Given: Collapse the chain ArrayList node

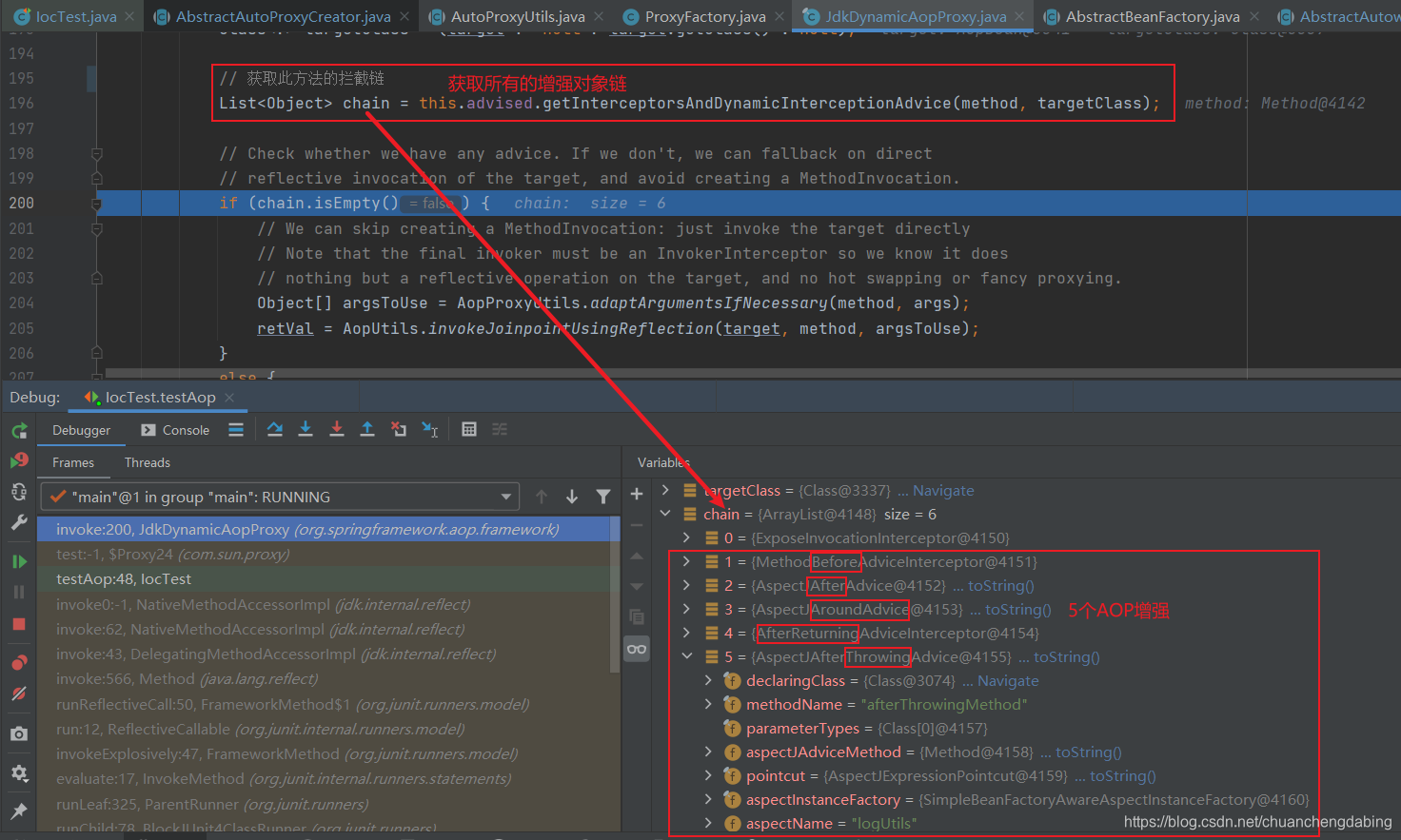Looking at the screenshot, I should click(665, 514).
